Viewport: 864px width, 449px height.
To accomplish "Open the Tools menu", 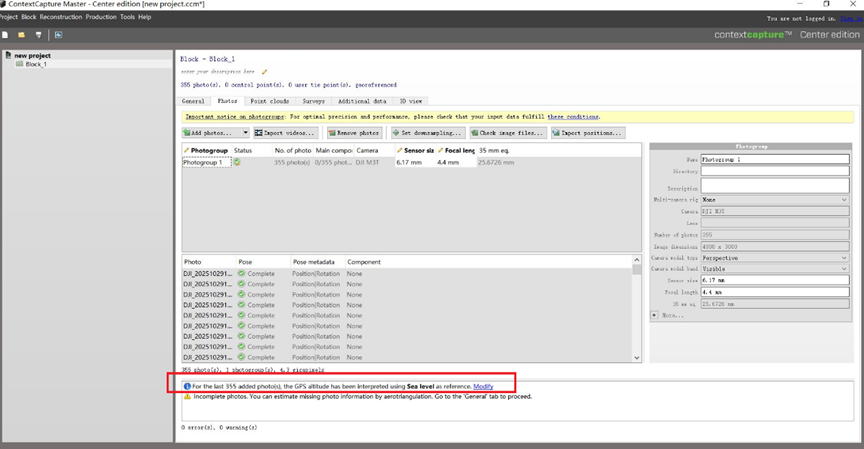I will click(x=127, y=17).
